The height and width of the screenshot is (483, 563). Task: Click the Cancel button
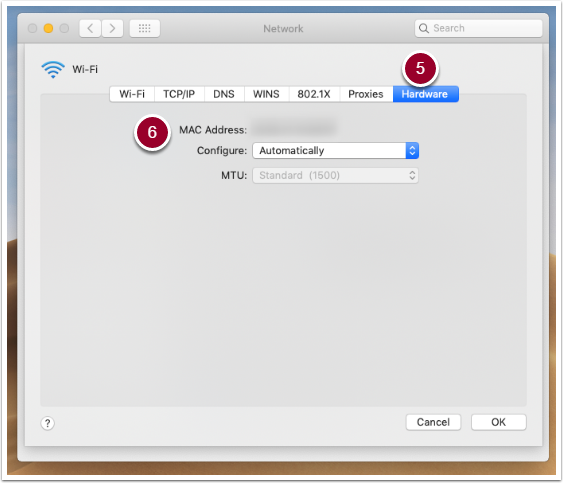(x=433, y=422)
